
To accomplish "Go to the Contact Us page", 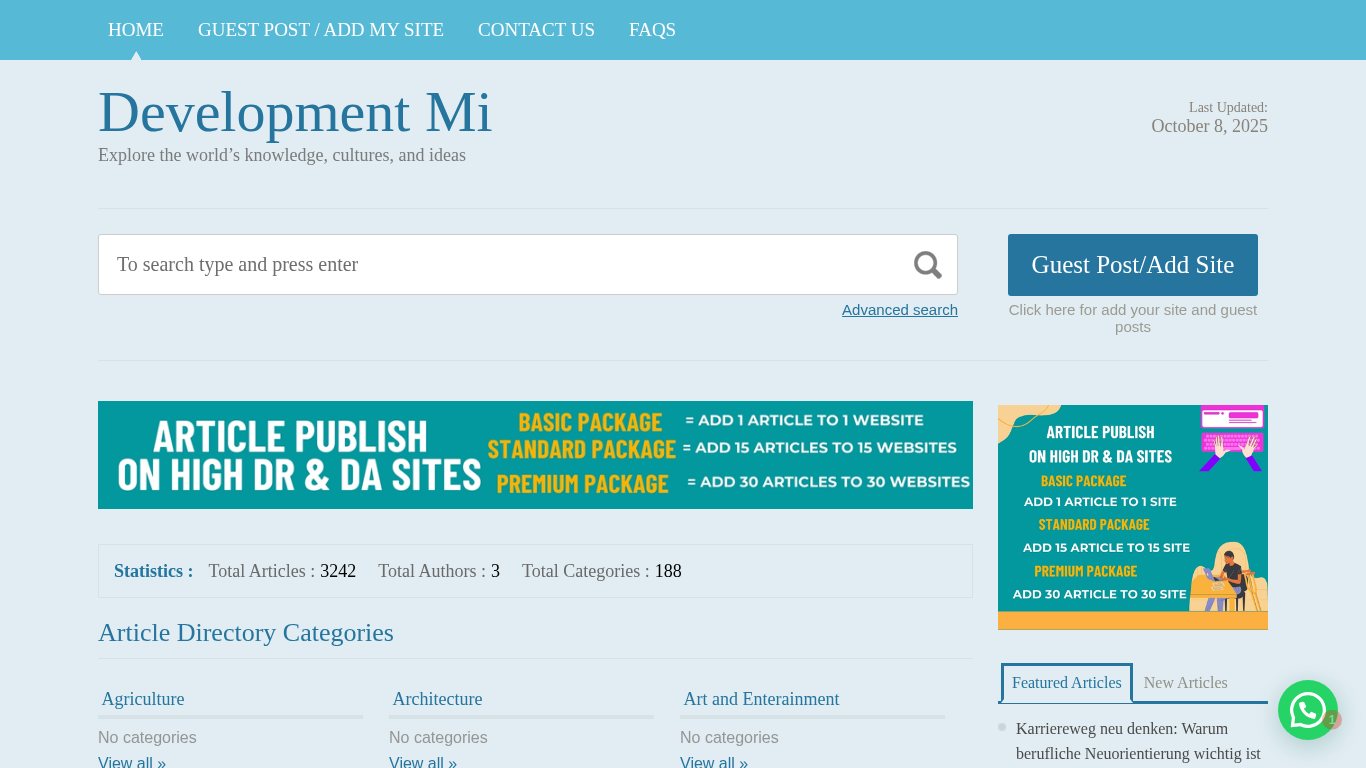I will [x=536, y=30].
